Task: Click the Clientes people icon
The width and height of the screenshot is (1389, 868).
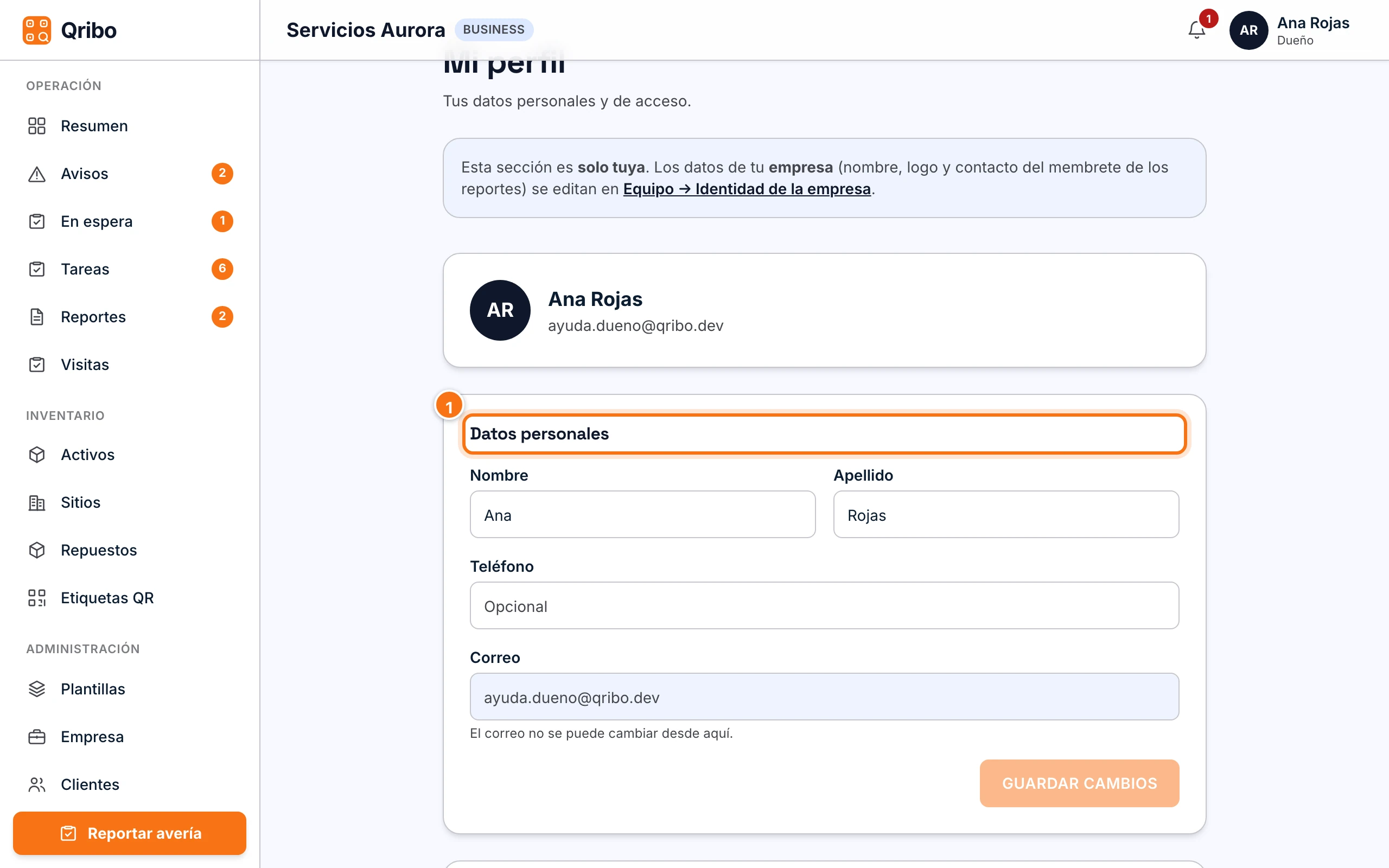Action: tap(37, 784)
